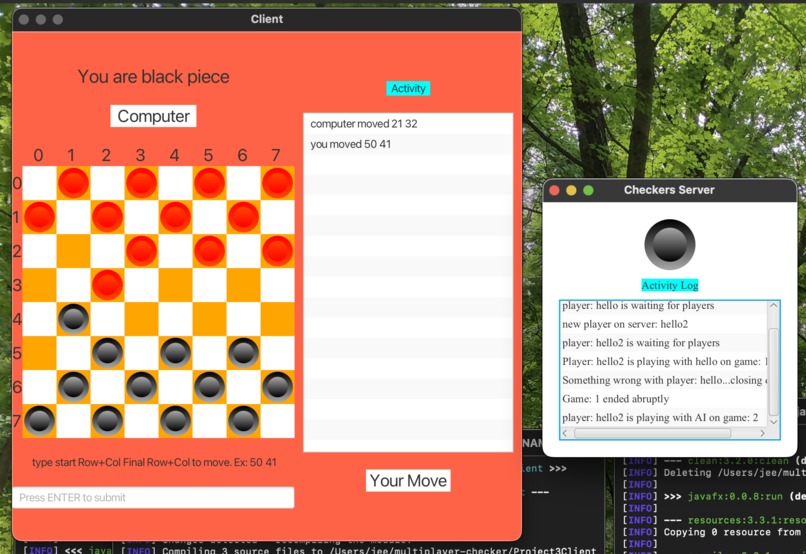Image resolution: width=806 pixels, height=554 pixels.
Task: Select 'hello2 is playing with AI' log row
Action: coord(664,417)
